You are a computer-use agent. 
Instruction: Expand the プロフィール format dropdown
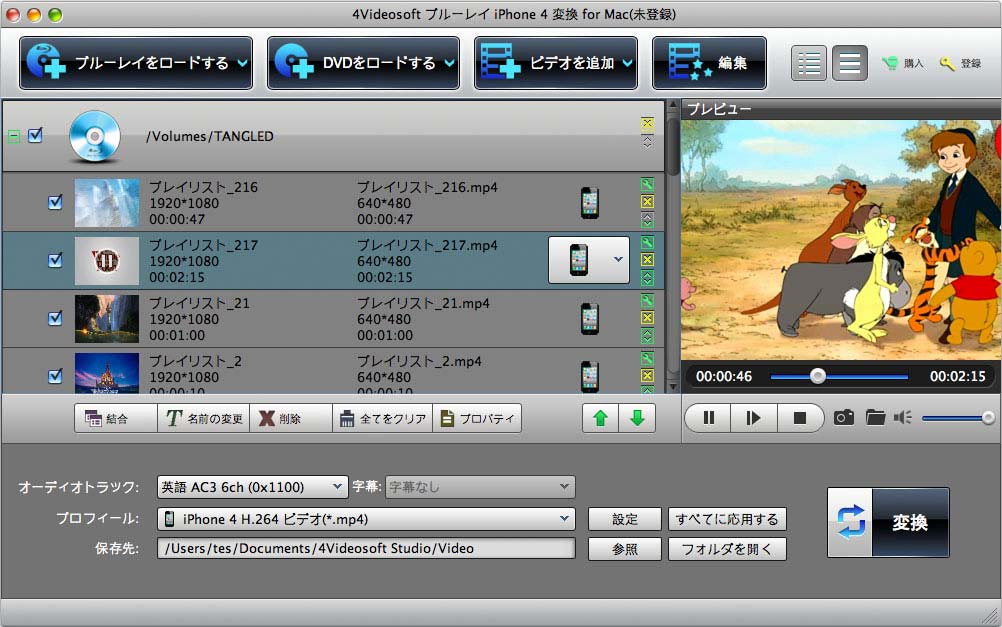pyautogui.click(x=366, y=519)
